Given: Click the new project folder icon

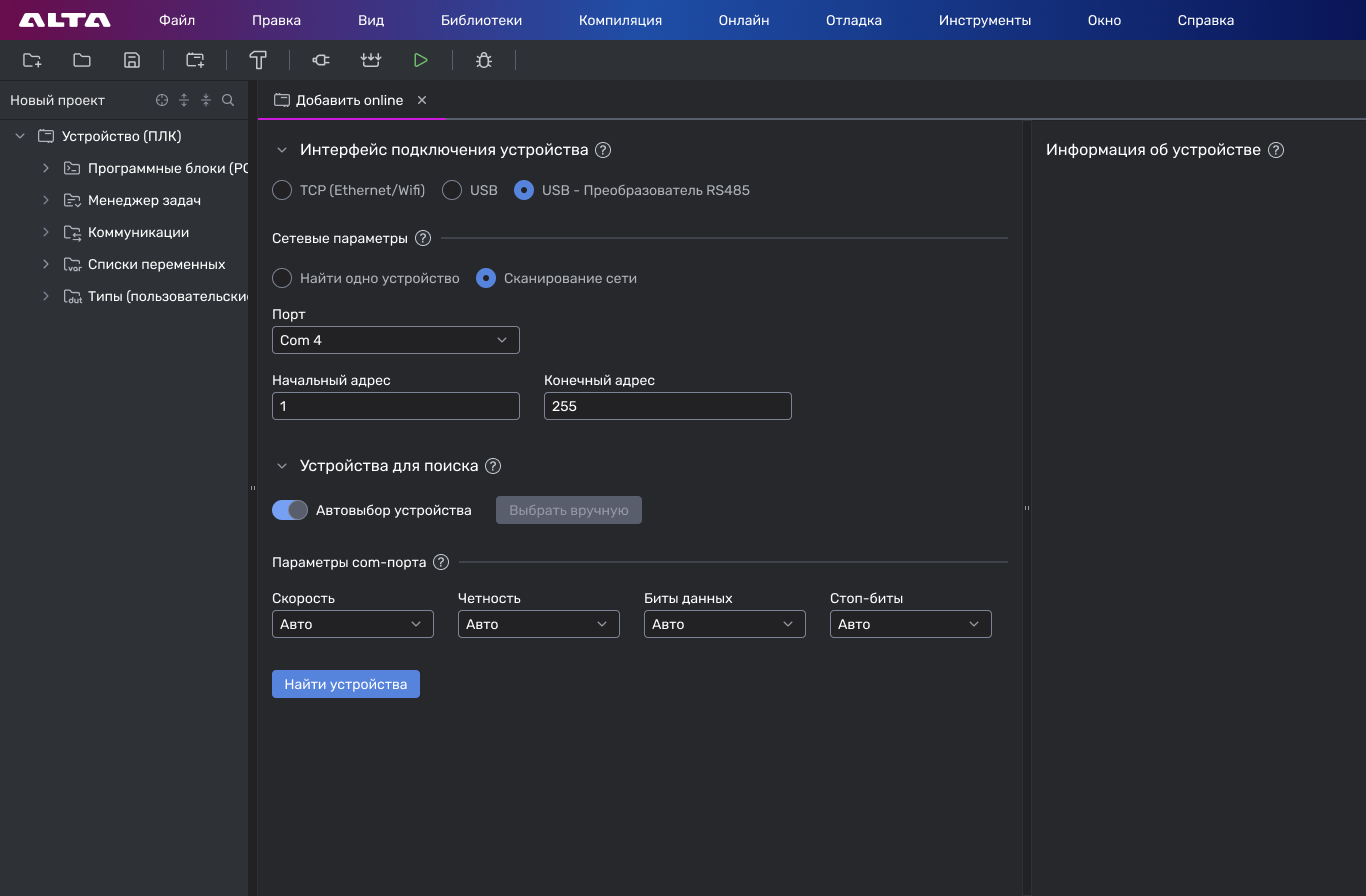Looking at the screenshot, I should click(x=32, y=60).
